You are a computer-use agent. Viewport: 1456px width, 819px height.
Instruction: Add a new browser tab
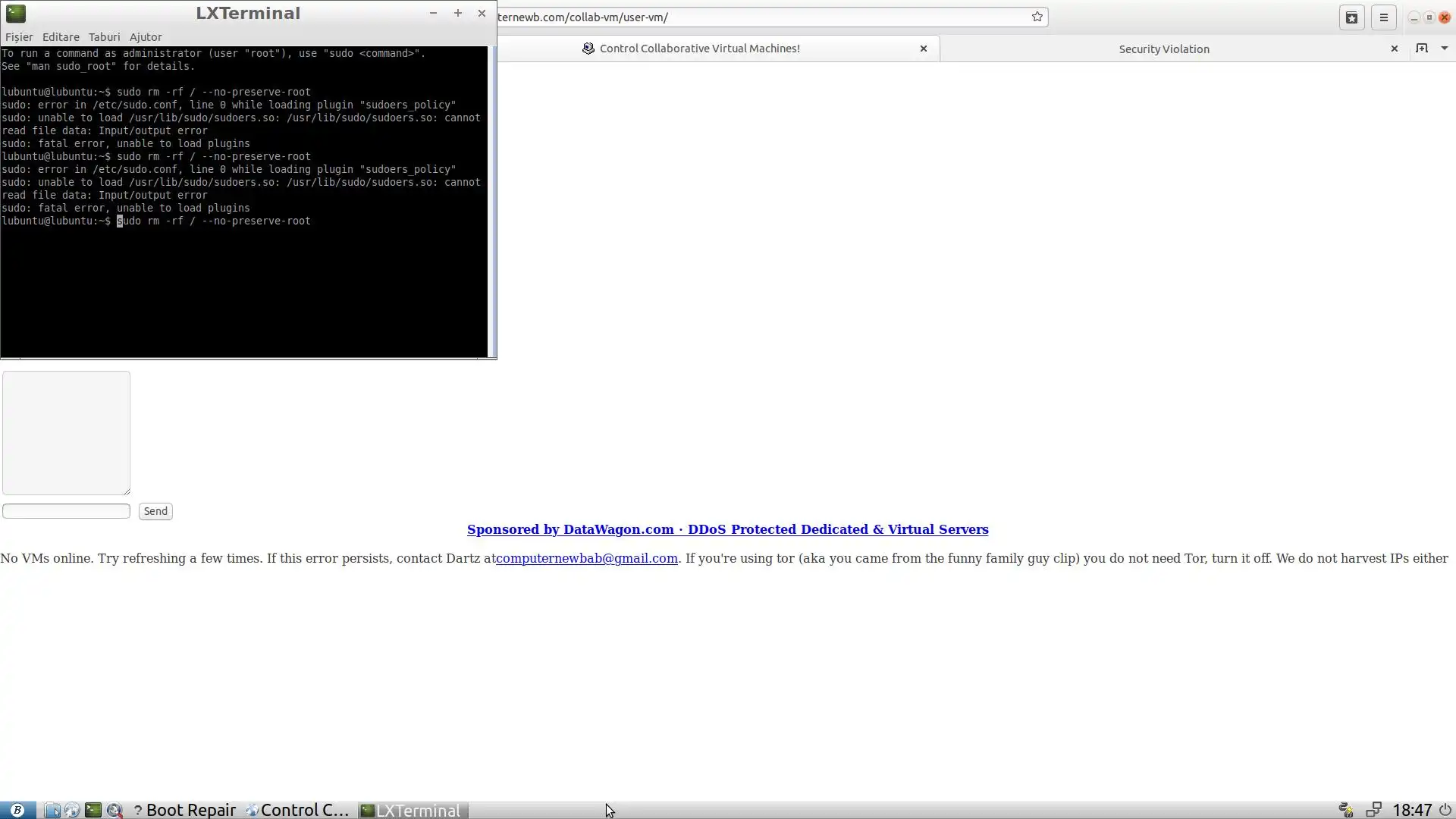[1421, 49]
